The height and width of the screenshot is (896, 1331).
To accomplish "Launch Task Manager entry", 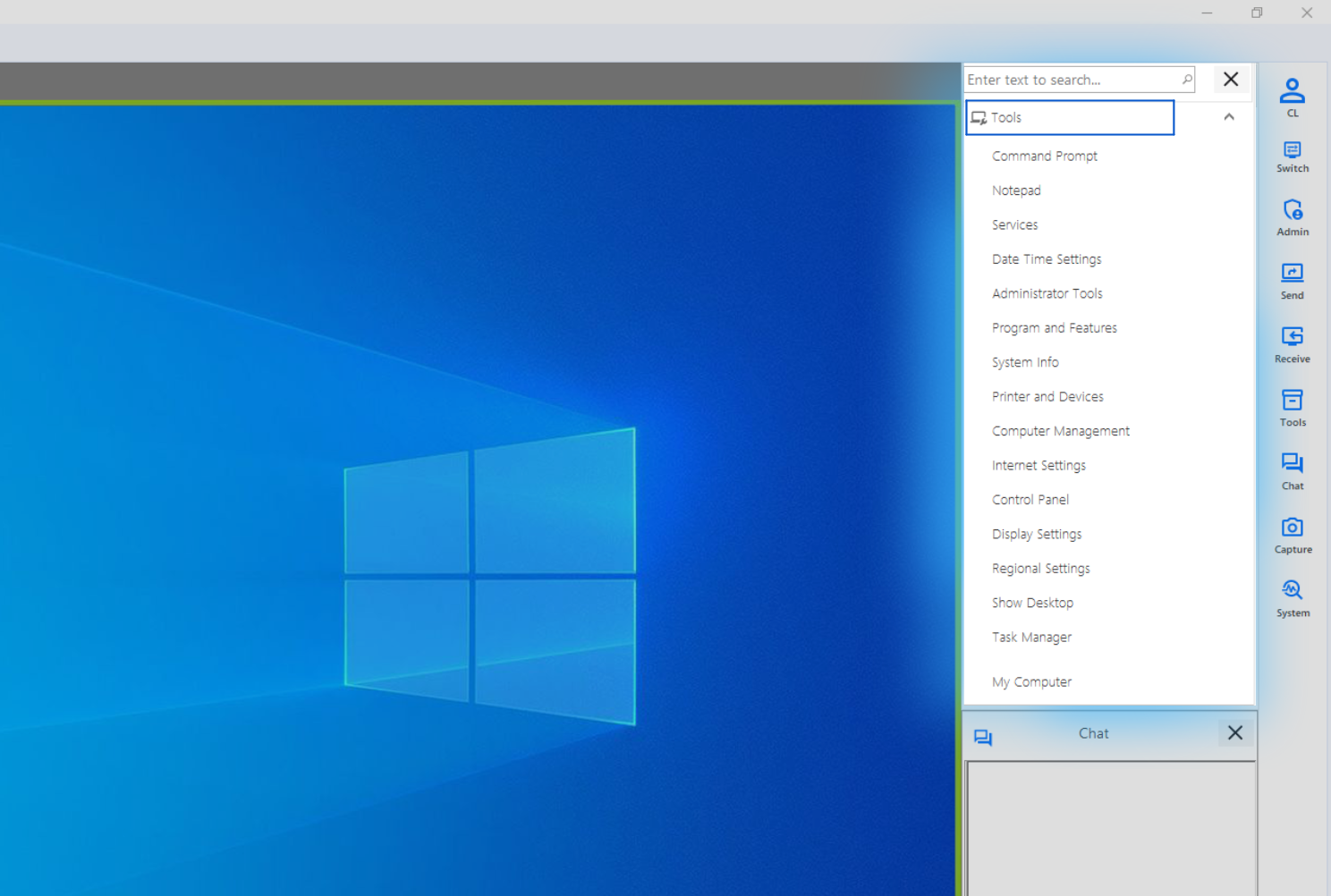I will coord(1031,638).
